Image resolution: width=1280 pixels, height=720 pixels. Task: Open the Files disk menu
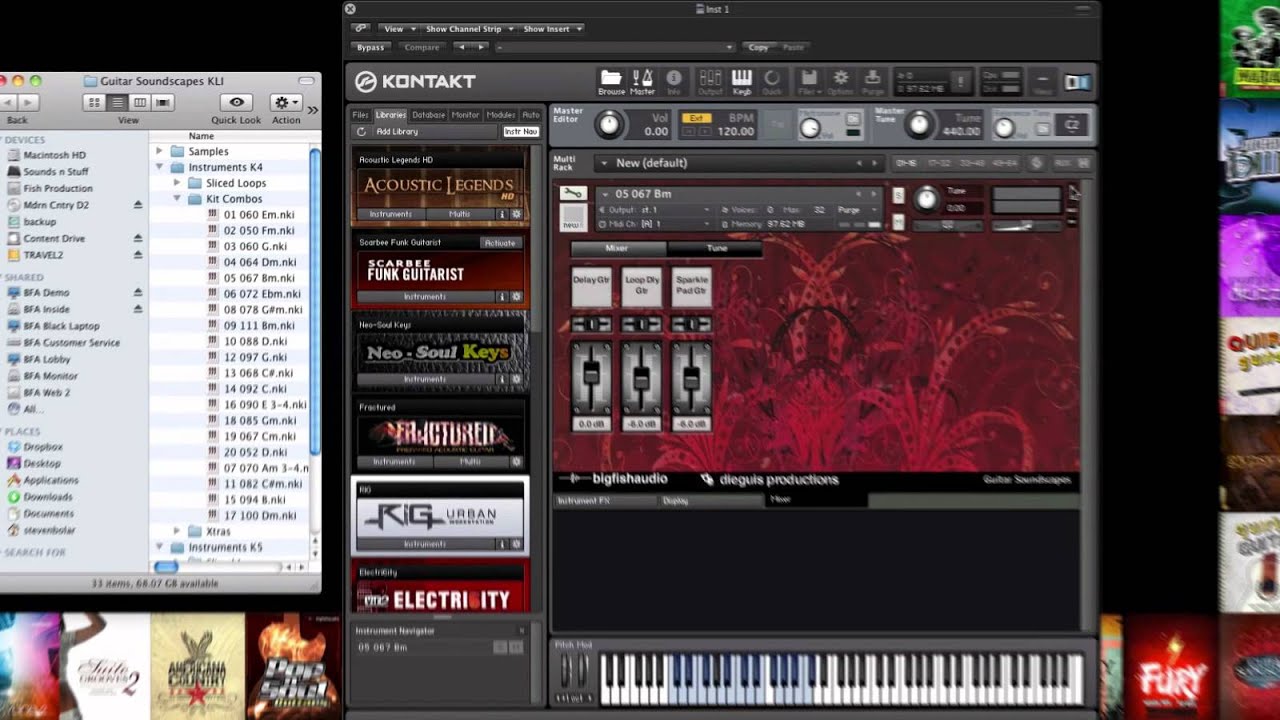click(808, 81)
